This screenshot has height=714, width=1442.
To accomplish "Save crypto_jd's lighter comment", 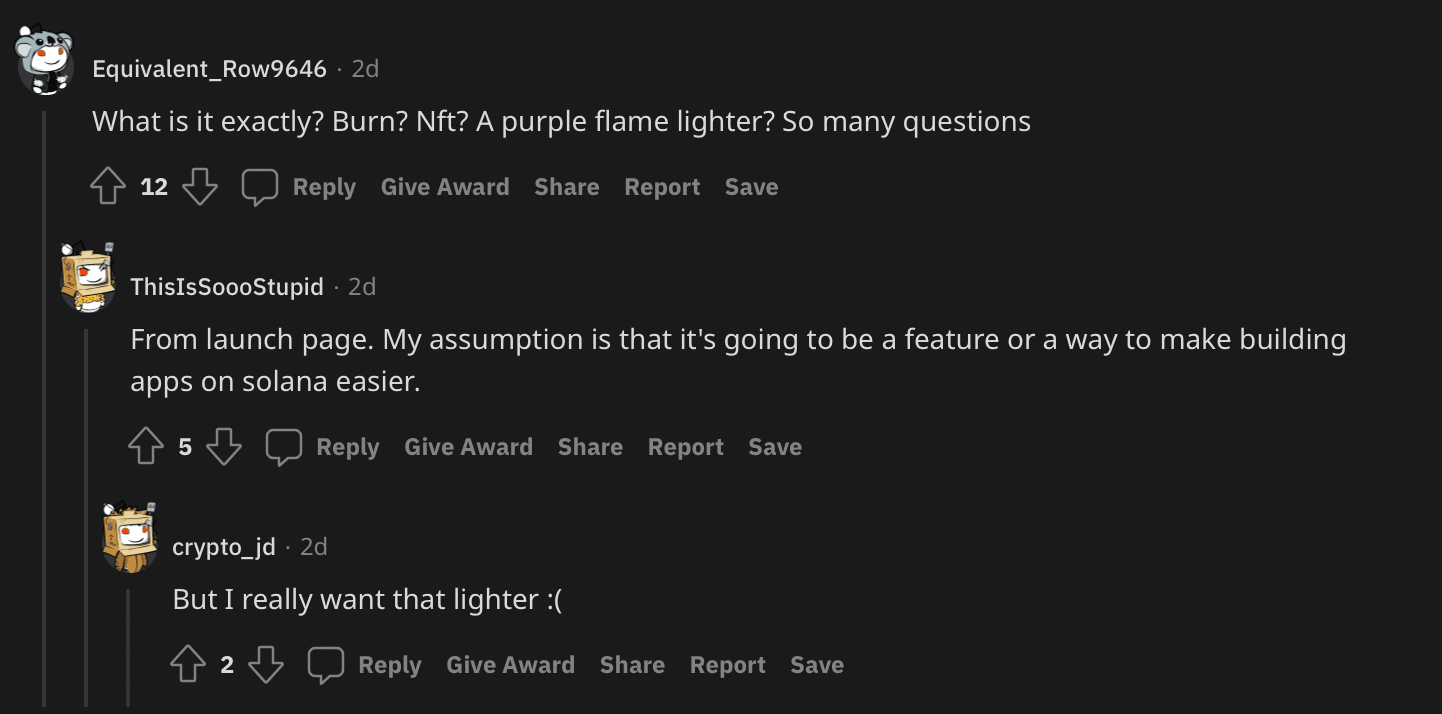I will pyautogui.click(x=817, y=665).
